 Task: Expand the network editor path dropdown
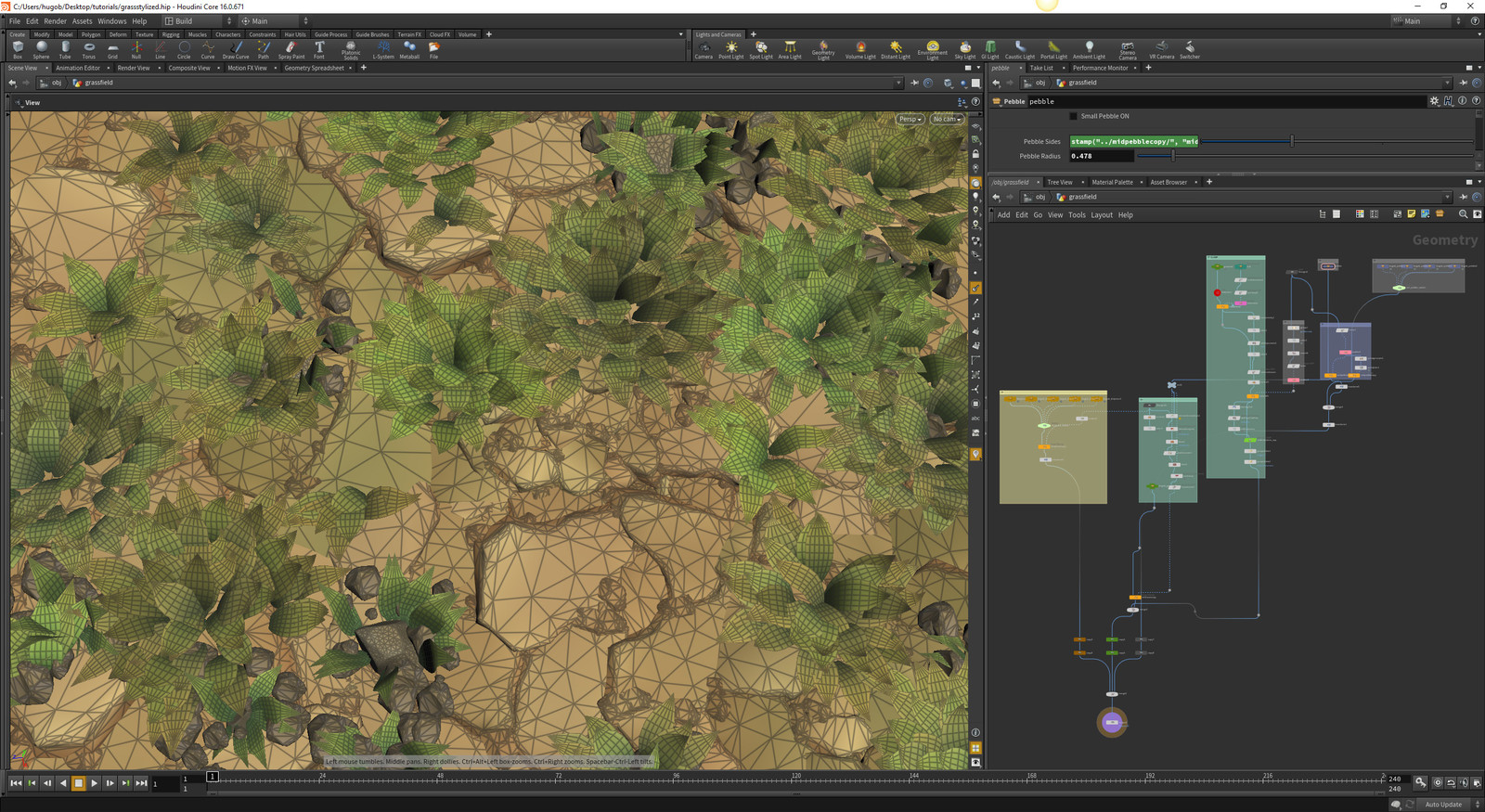1446,197
